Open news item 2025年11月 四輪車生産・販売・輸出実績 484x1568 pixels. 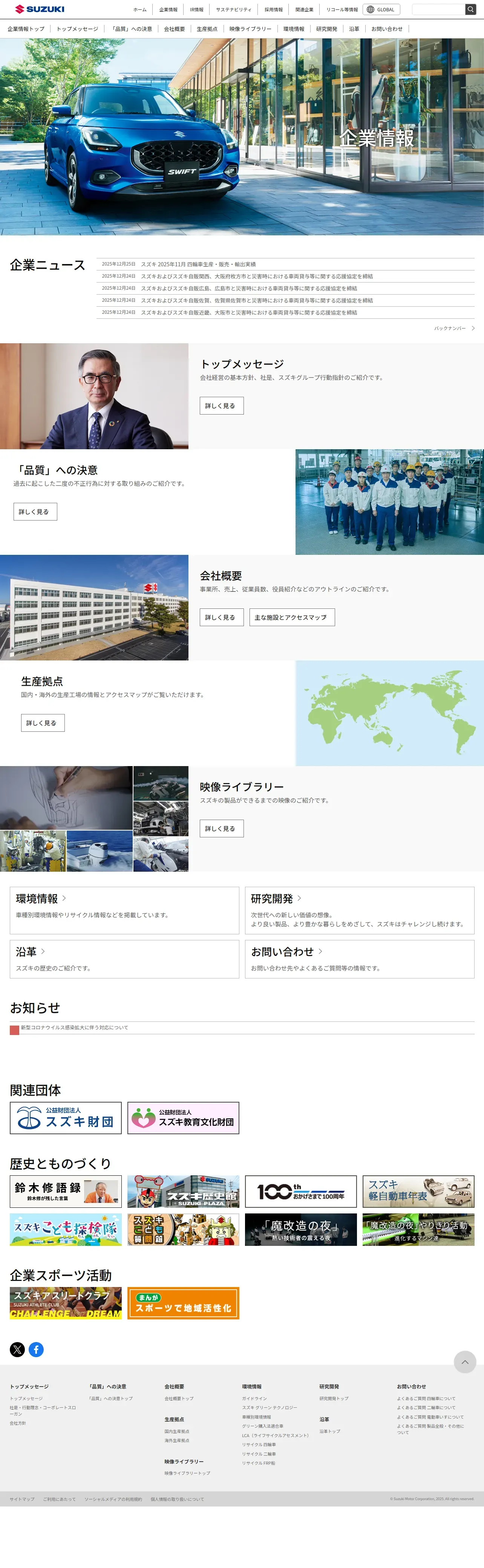tap(198, 264)
